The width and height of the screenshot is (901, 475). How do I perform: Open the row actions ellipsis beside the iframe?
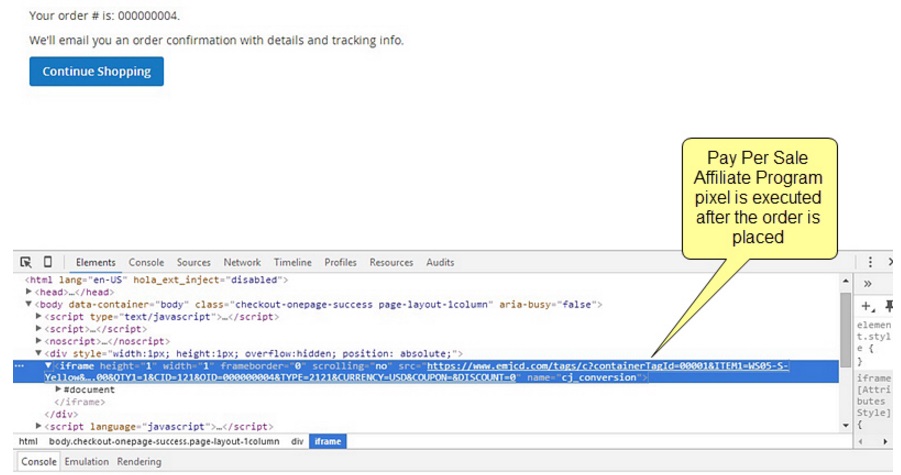pyautogui.click(x=20, y=366)
